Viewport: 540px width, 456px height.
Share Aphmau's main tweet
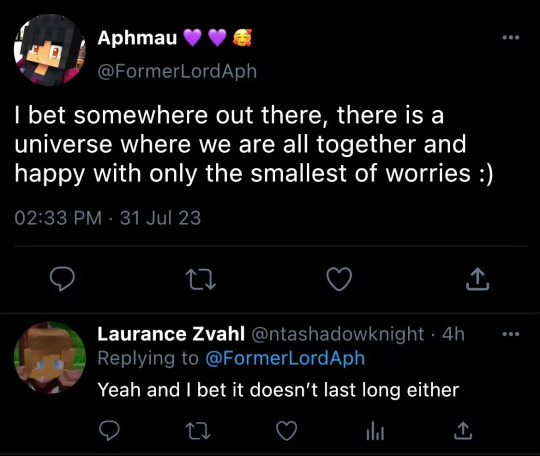478,279
